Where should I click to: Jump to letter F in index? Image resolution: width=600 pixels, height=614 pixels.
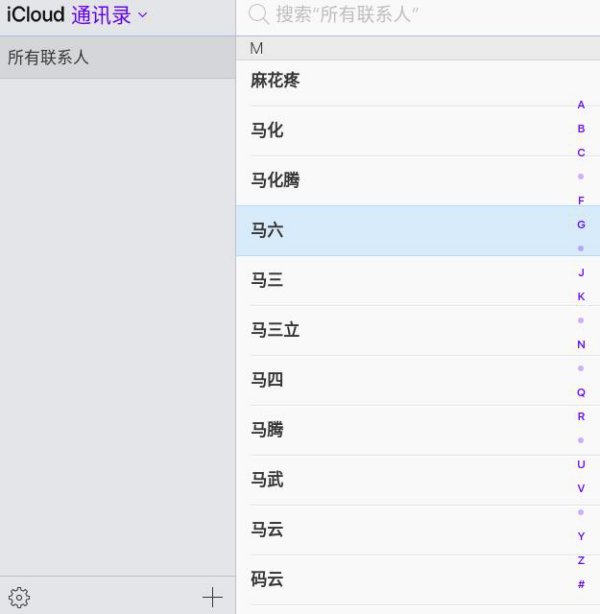point(581,200)
